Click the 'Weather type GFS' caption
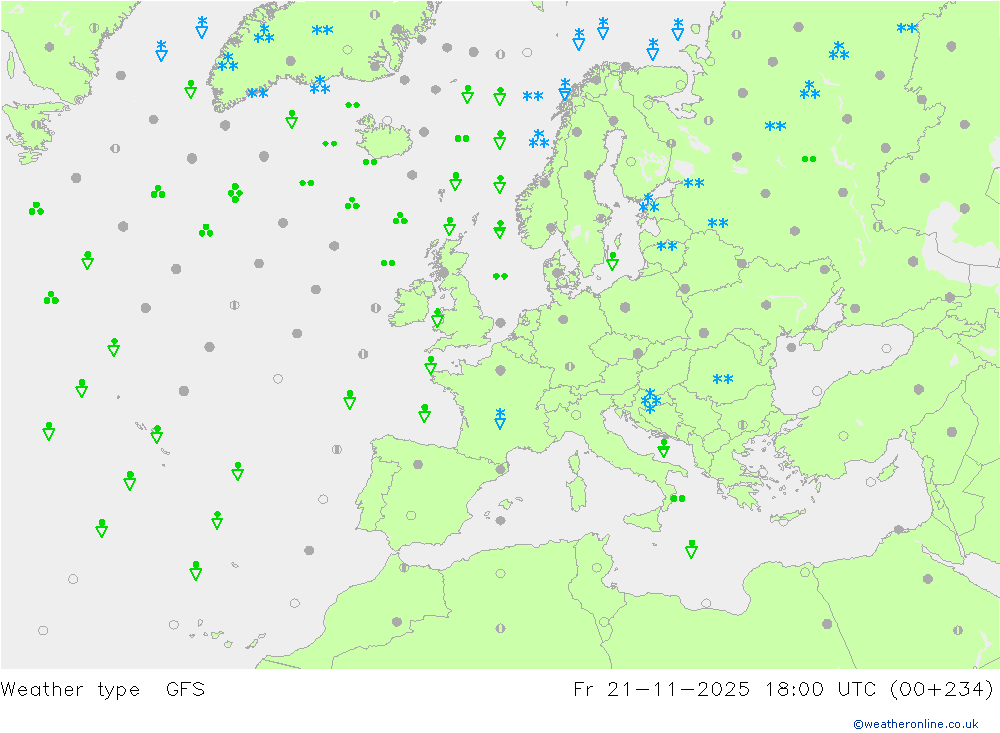The image size is (1000, 733). click(103, 690)
